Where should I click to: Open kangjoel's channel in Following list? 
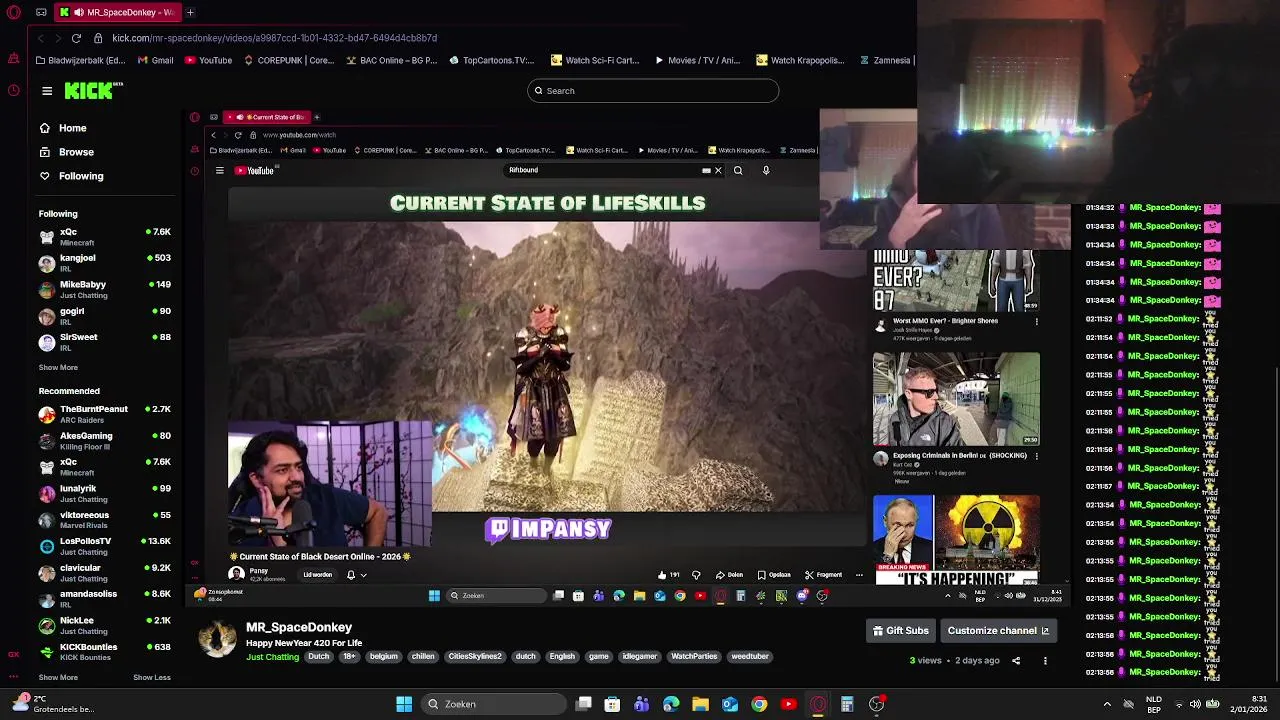pyautogui.click(x=105, y=263)
